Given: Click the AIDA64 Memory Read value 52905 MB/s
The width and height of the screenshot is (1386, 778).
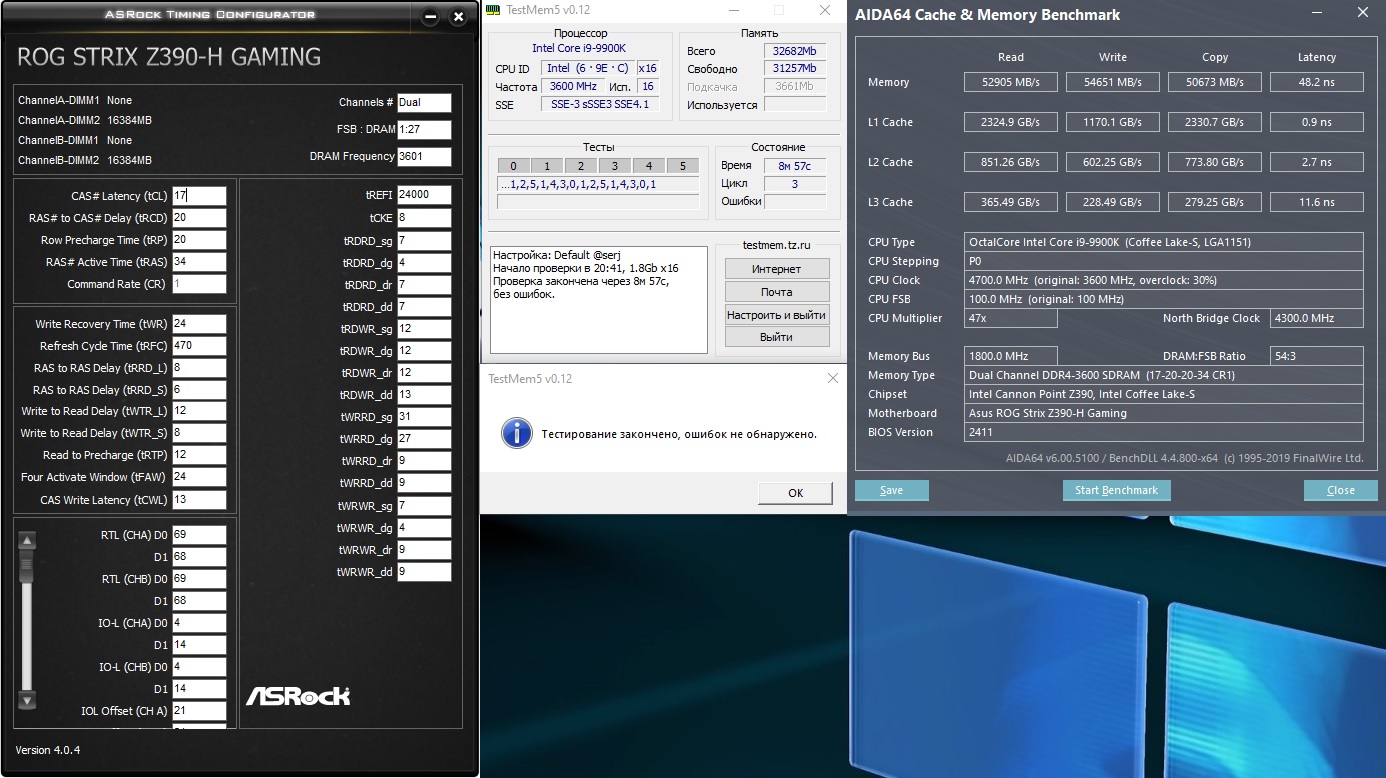Looking at the screenshot, I should (1011, 82).
